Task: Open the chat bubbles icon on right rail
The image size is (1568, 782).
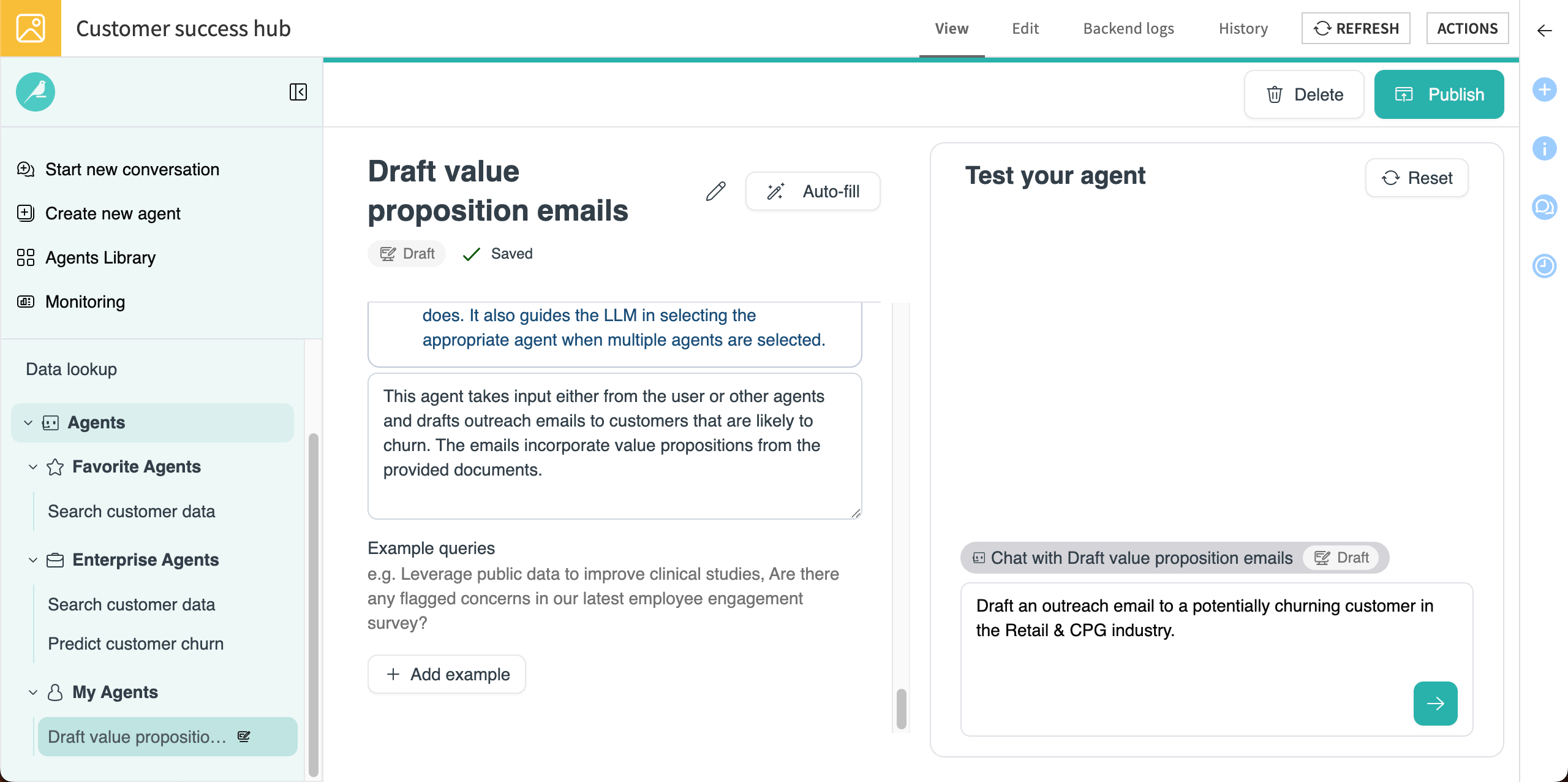Action: pos(1544,207)
